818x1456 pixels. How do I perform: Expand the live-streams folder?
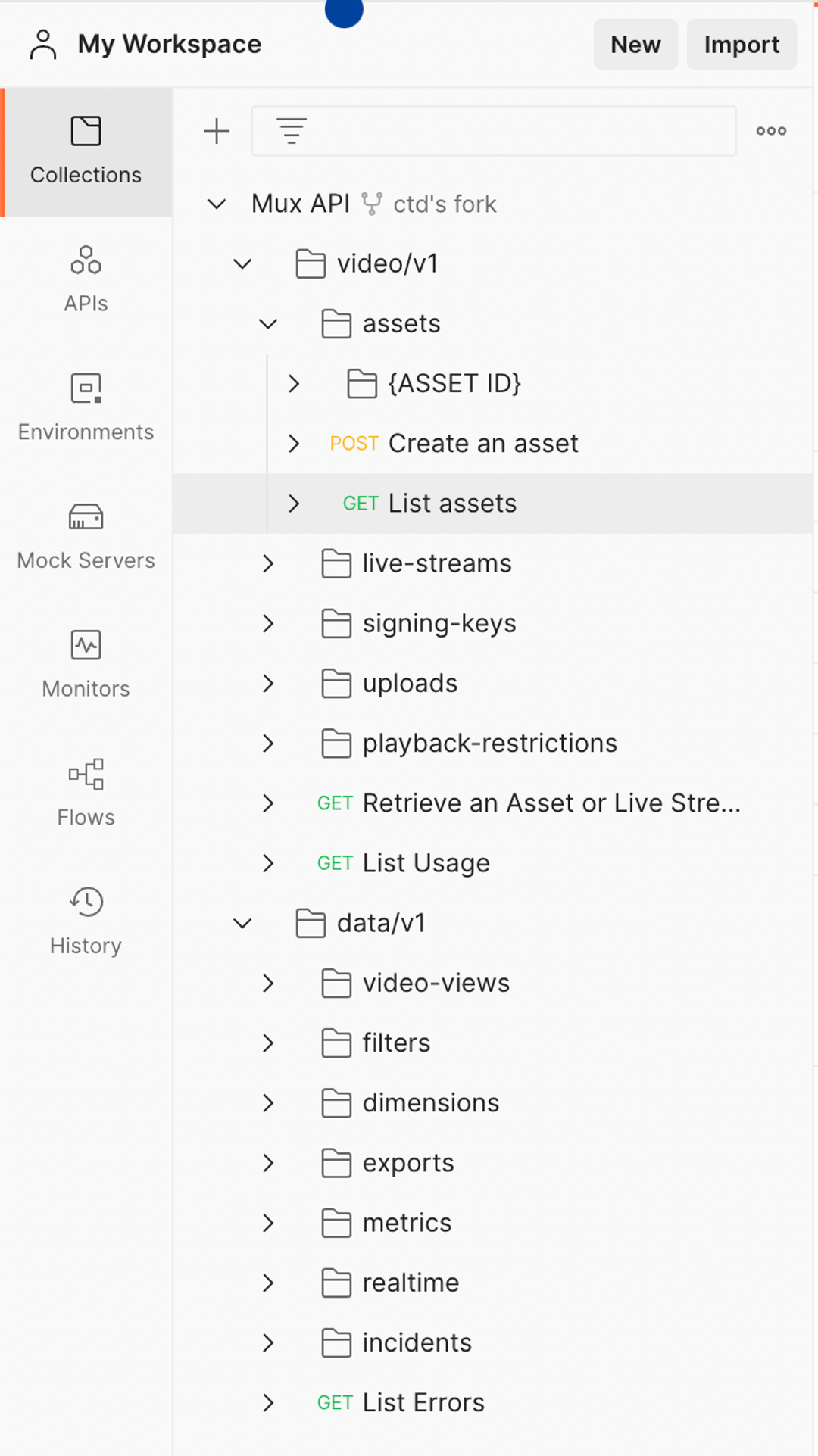[x=267, y=563]
